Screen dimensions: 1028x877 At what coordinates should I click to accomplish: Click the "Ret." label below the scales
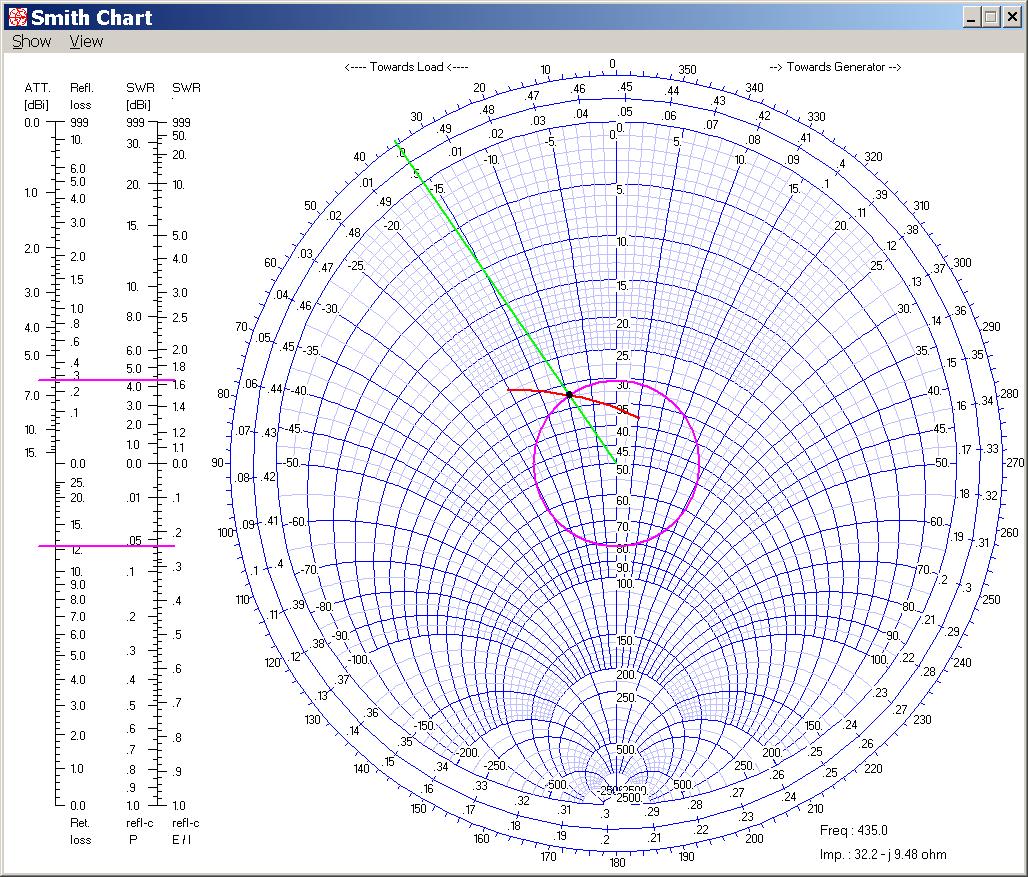80,823
